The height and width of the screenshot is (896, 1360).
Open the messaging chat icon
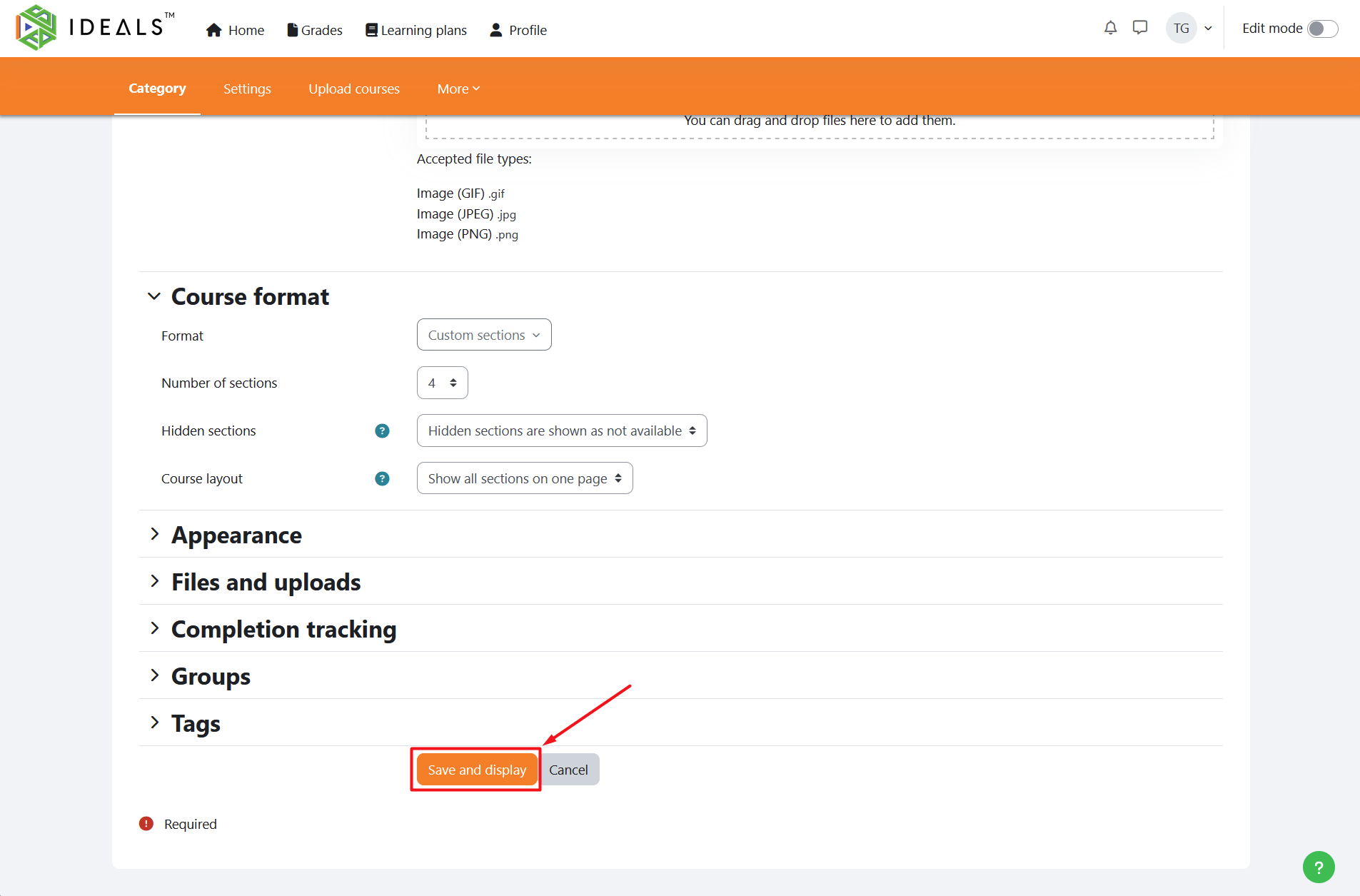coord(1140,28)
